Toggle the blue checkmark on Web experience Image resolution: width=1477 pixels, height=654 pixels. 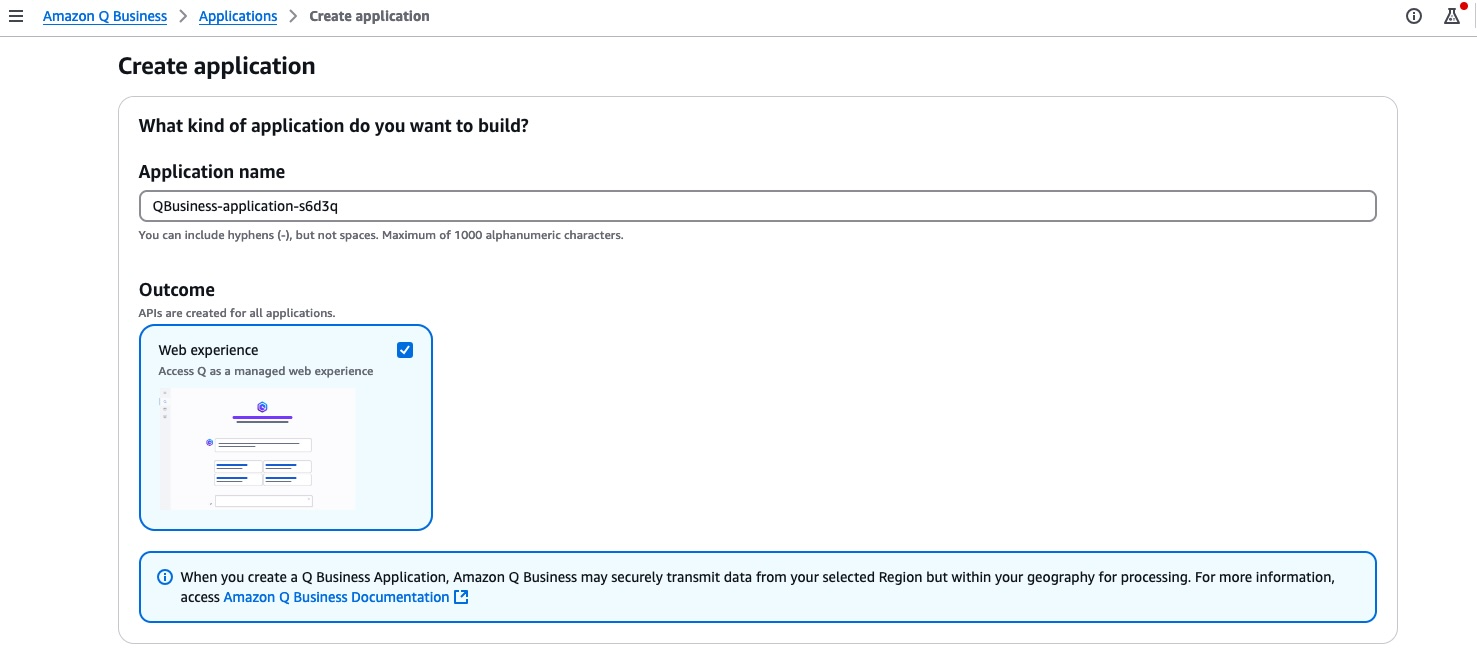405,349
